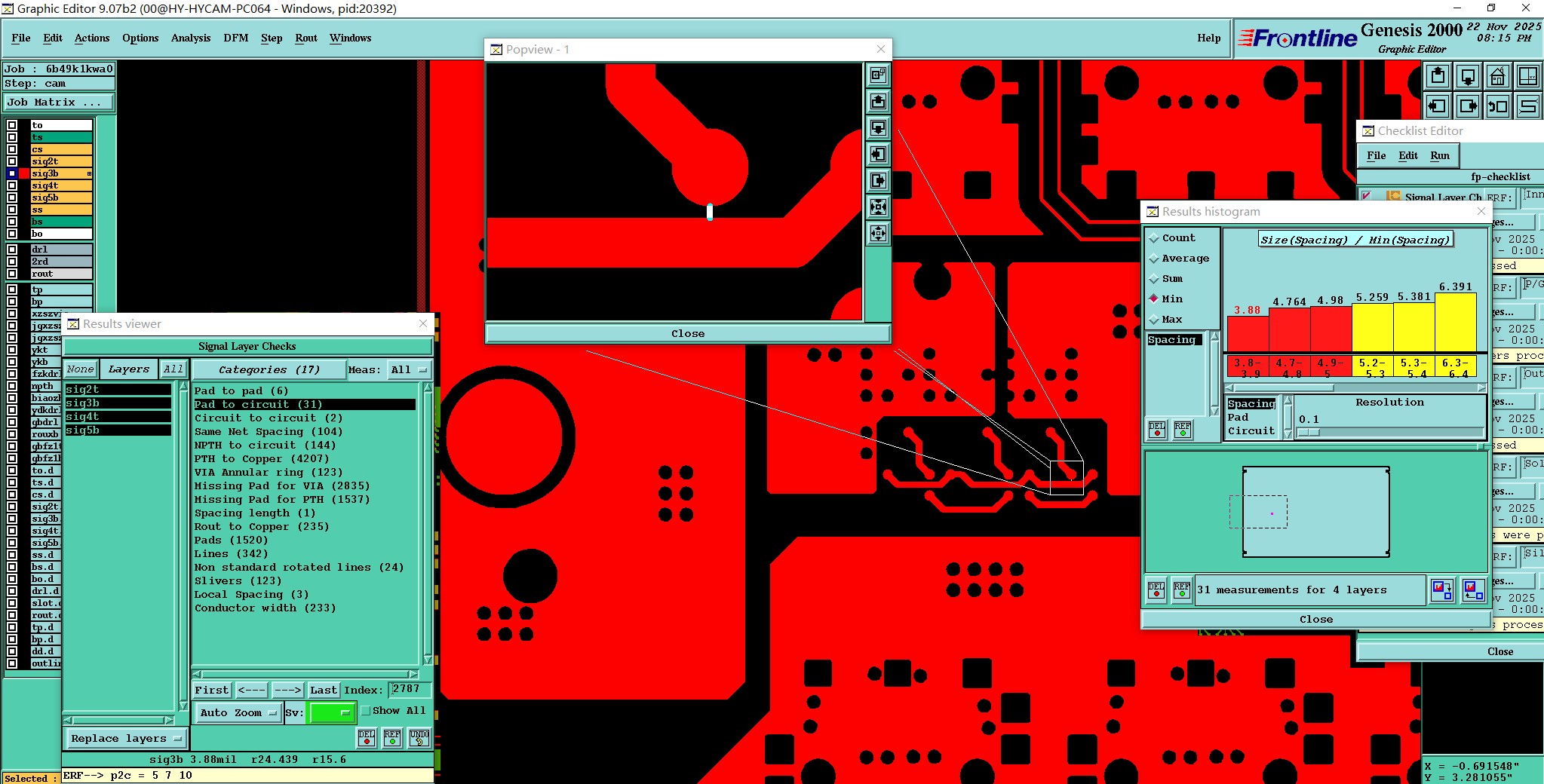Viewport: 1544px width, 784px height.
Task: Open the Windows menu
Action: [x=350, y=38]
